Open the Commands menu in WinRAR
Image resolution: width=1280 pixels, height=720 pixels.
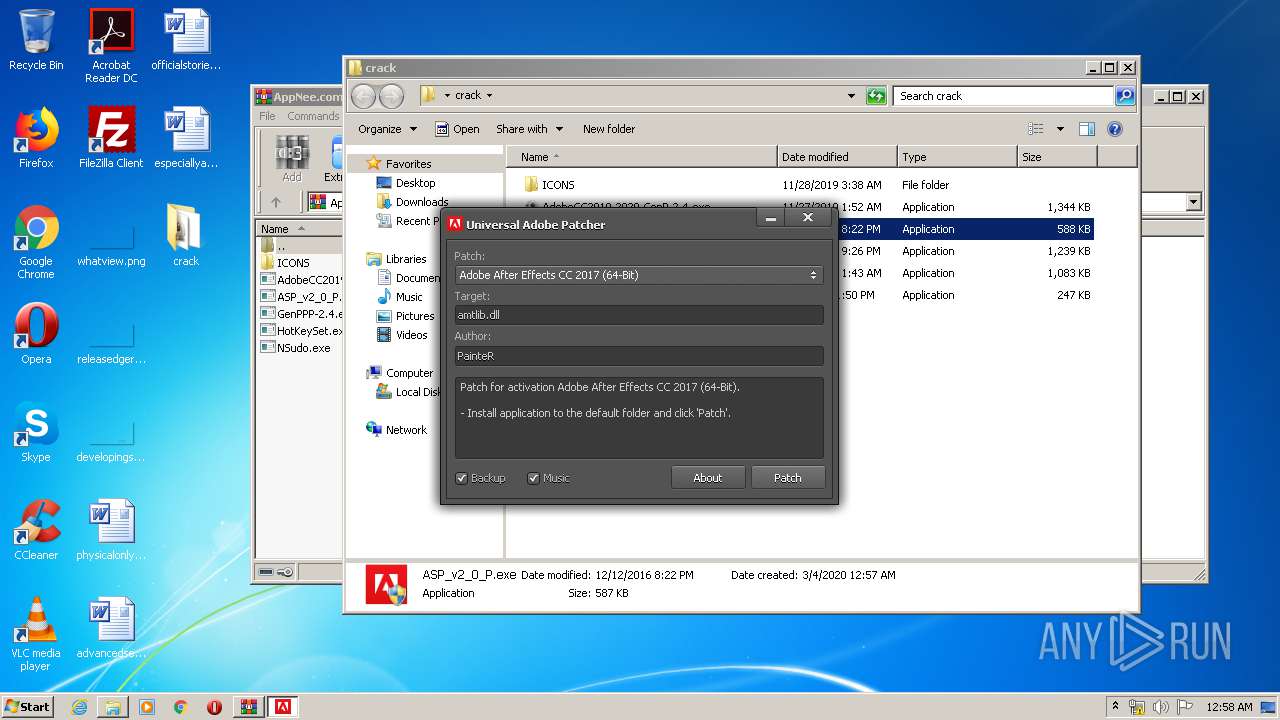(313, 116)
